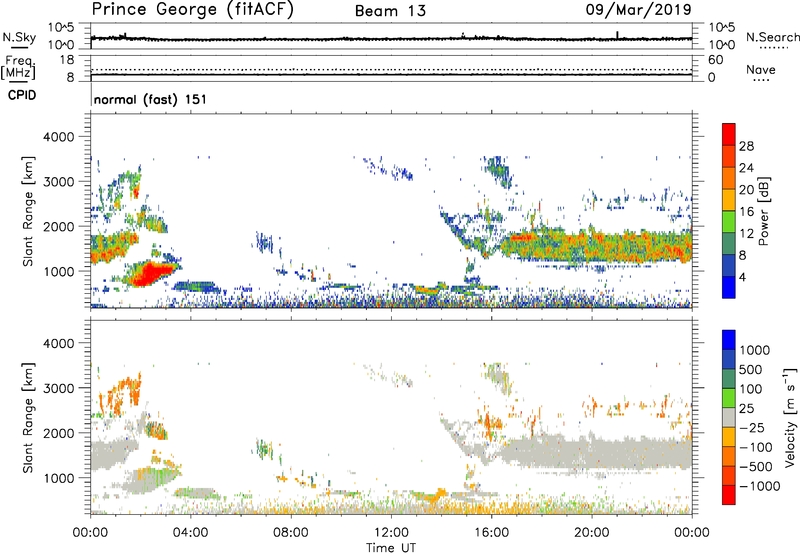Screen dimensions: 800x554
Task: Click the blue bottom of the power colorbar
Action: coord(729,287)
